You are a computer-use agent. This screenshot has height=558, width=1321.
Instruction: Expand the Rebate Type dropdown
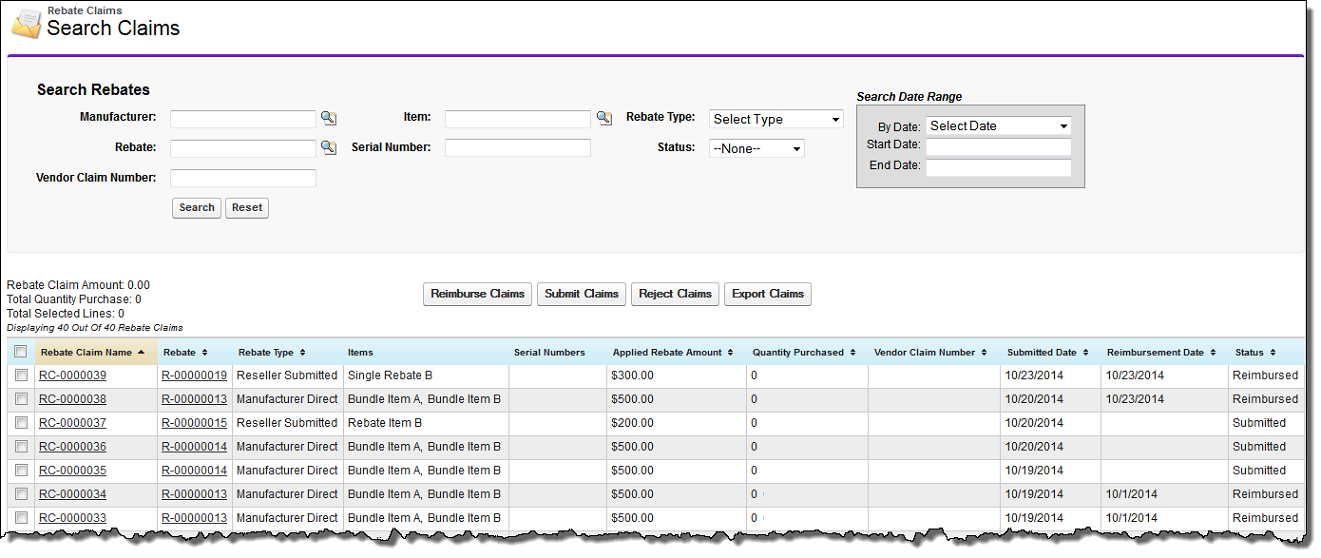pos(776,119)
